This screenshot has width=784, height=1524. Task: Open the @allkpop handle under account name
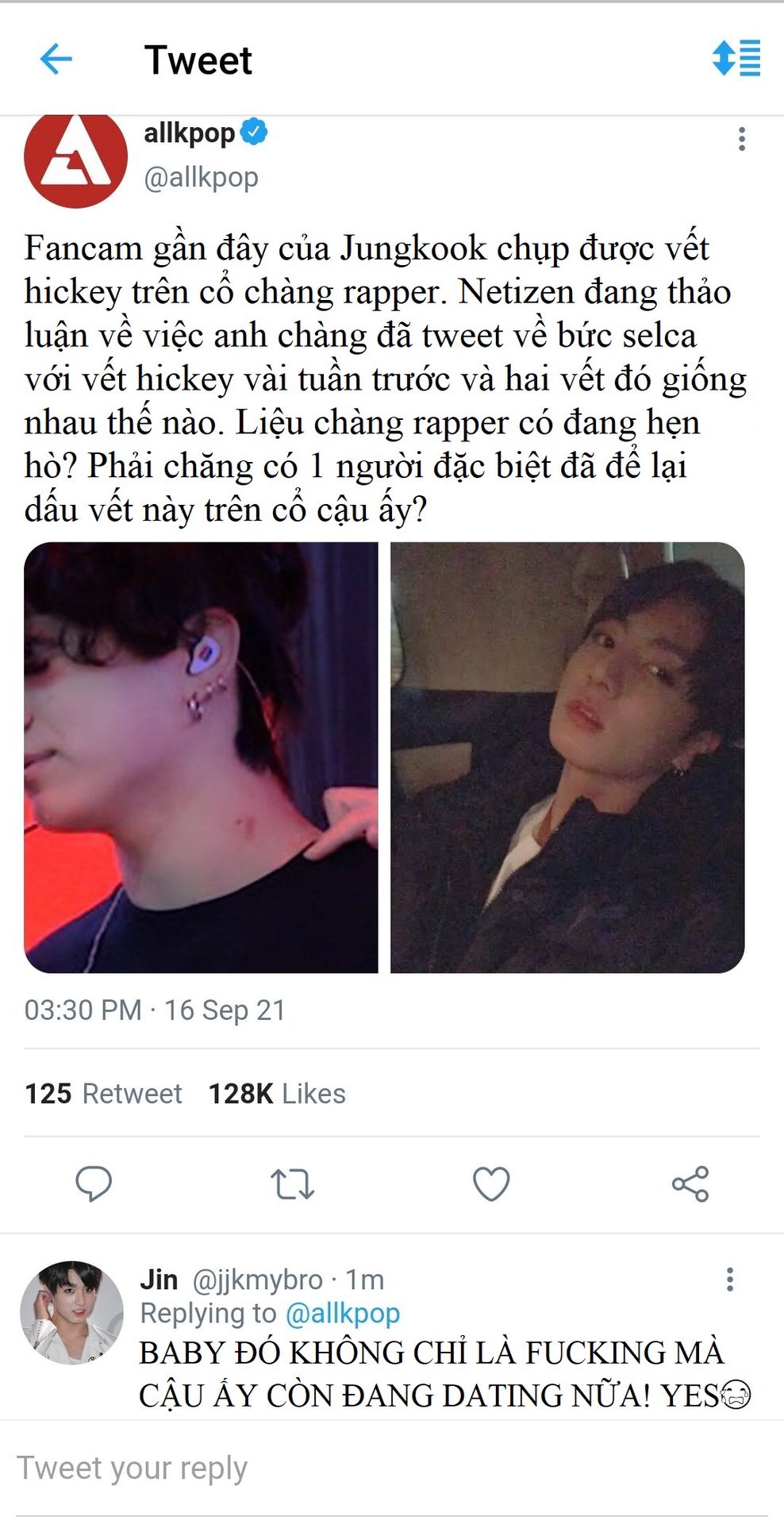[x=201, y=177]
